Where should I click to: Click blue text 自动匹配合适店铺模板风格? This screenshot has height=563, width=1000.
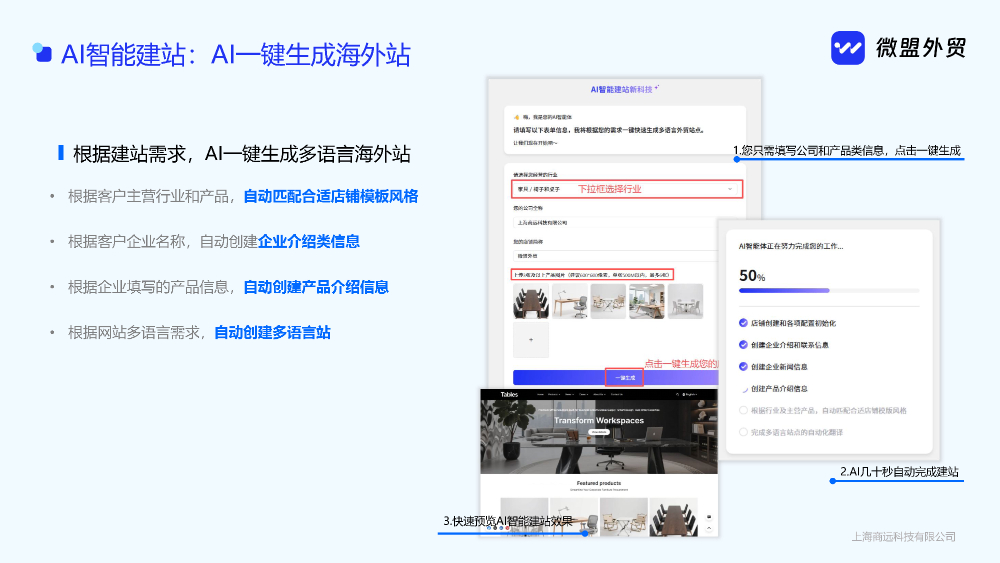coord(330,196)
